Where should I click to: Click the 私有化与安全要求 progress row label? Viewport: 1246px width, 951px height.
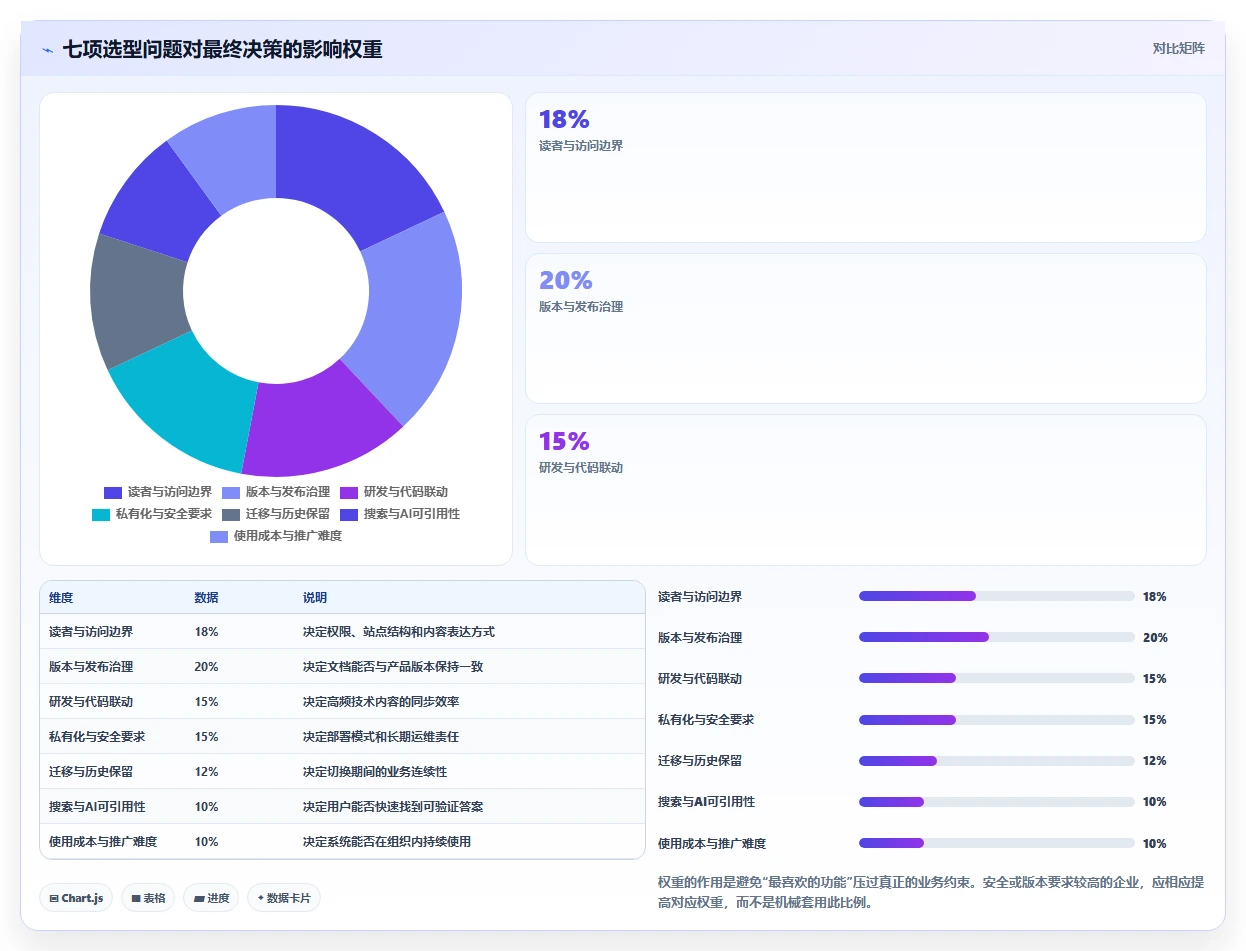[706, 720]
